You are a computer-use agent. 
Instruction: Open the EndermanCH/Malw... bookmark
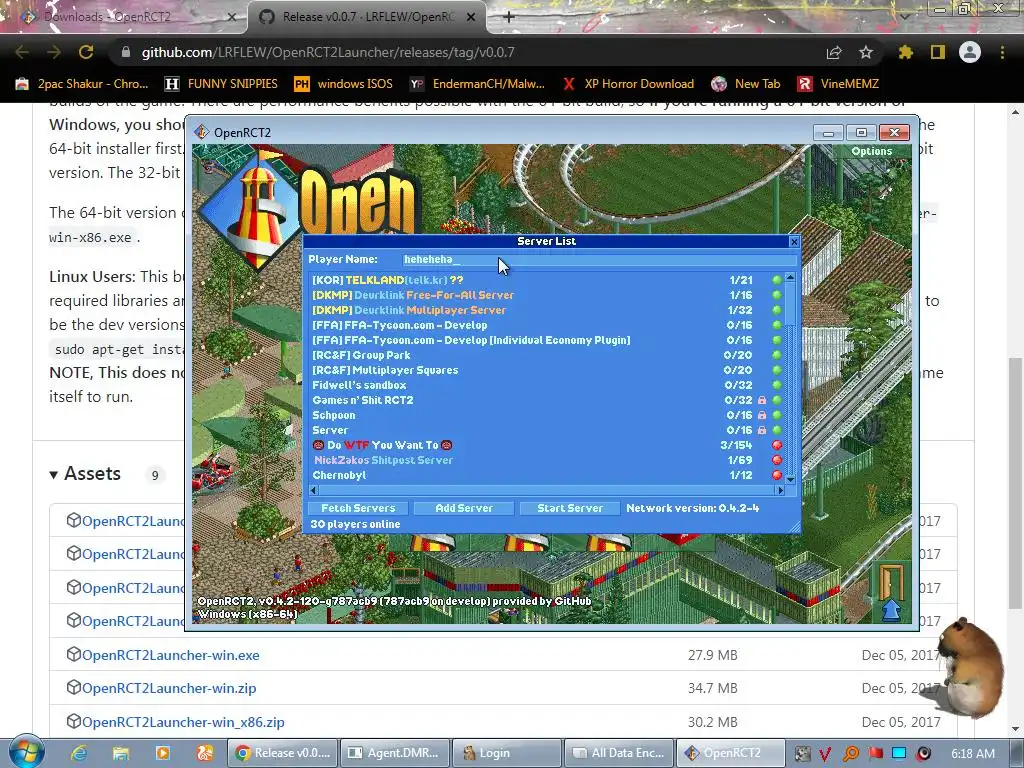pyautogui.click(x=477, y=84)
